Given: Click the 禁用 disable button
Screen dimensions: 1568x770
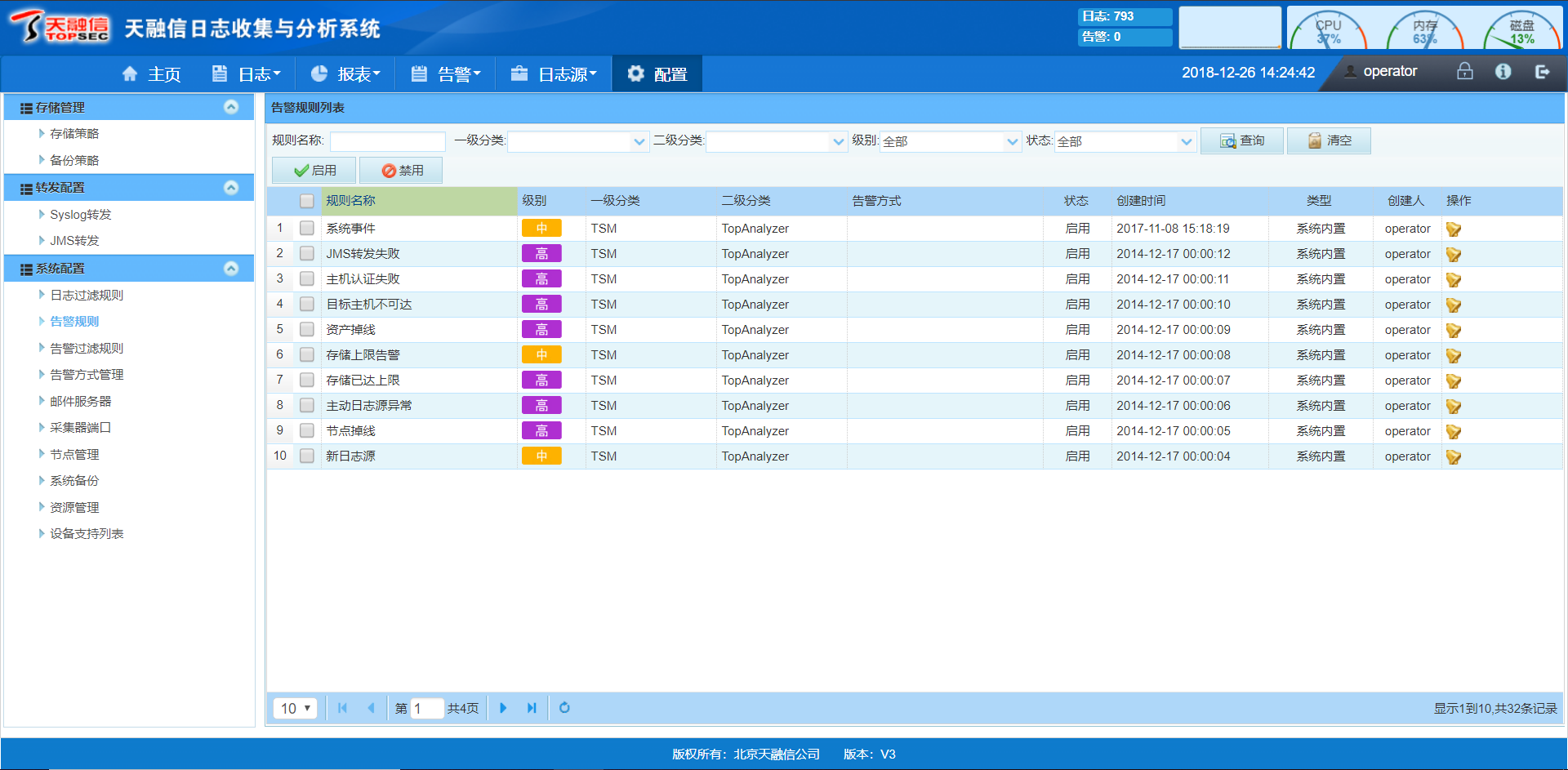Looking at the screenshot, I should pyautogui.click(x=402, y=170).
